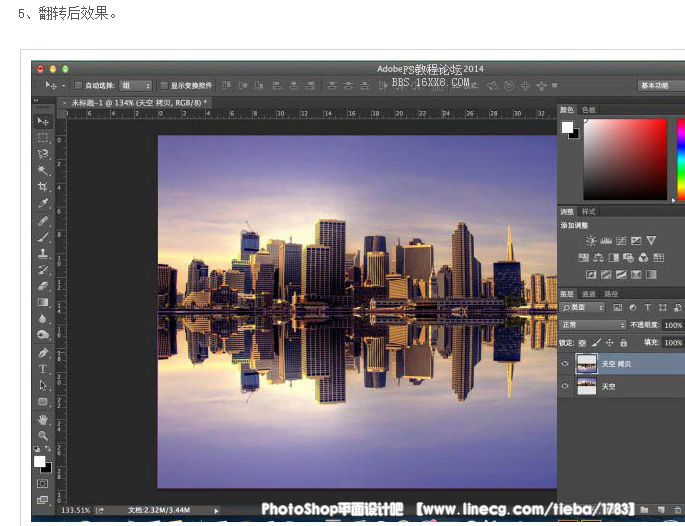Open the auto-select 组 dropdown

click(x=135, y=86)
